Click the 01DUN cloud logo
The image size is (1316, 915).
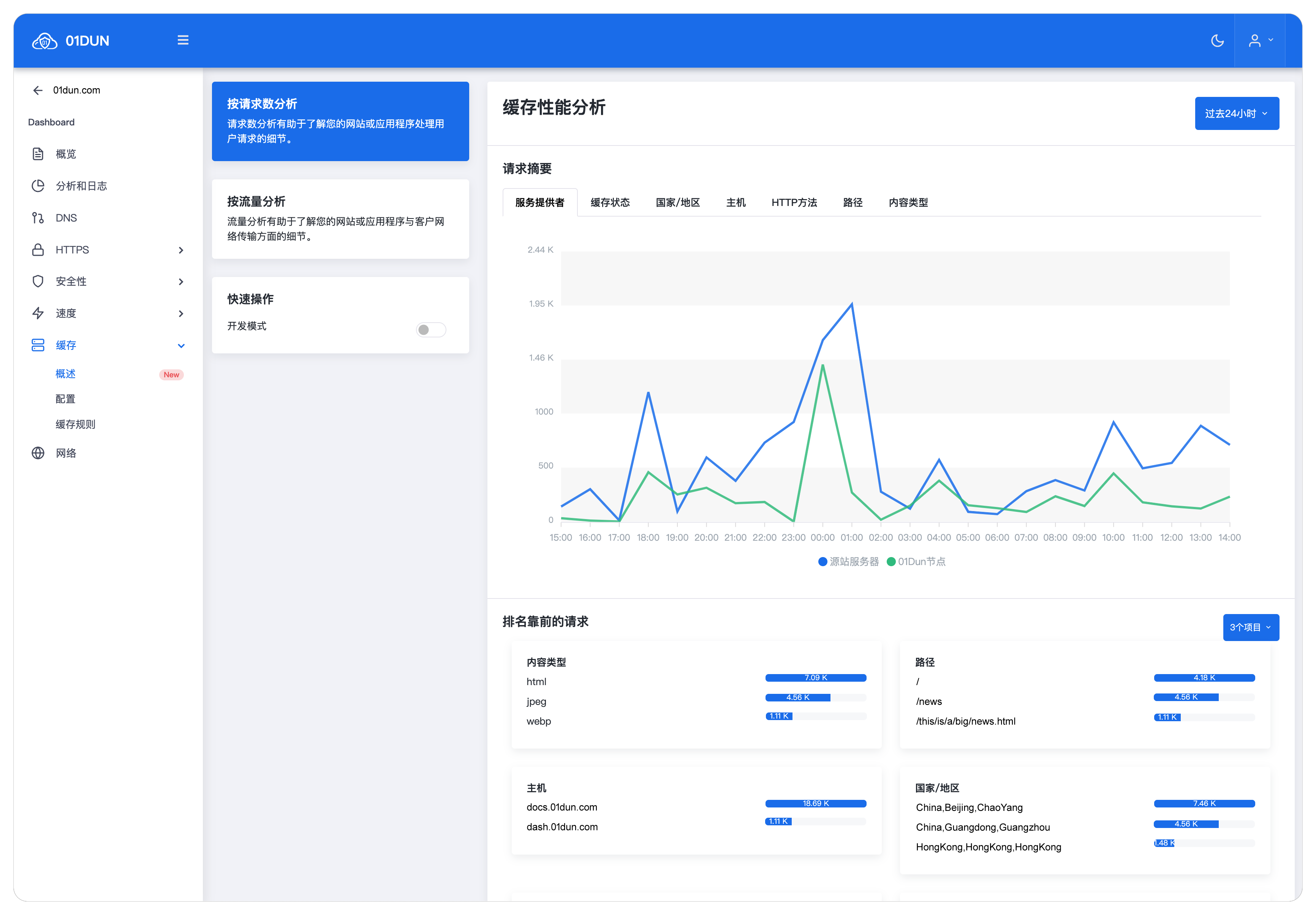point(45,41)
